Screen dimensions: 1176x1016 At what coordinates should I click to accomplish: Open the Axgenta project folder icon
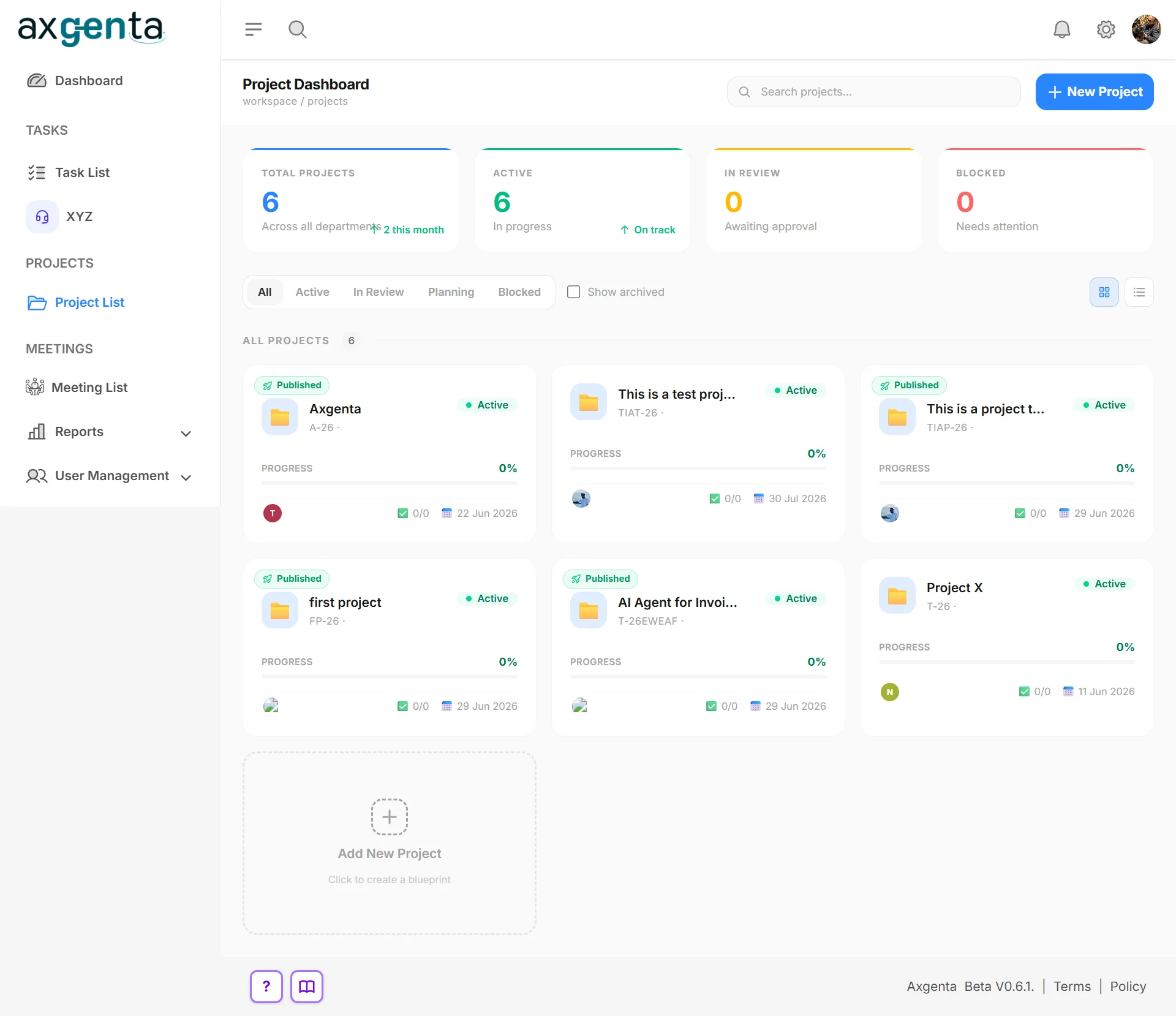pos(280,417)
